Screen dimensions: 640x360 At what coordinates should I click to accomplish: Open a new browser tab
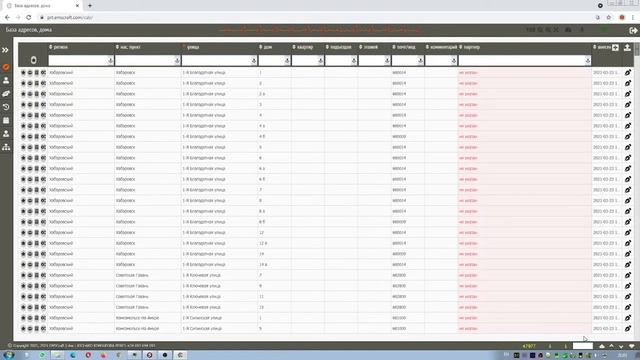pos(90,6)
